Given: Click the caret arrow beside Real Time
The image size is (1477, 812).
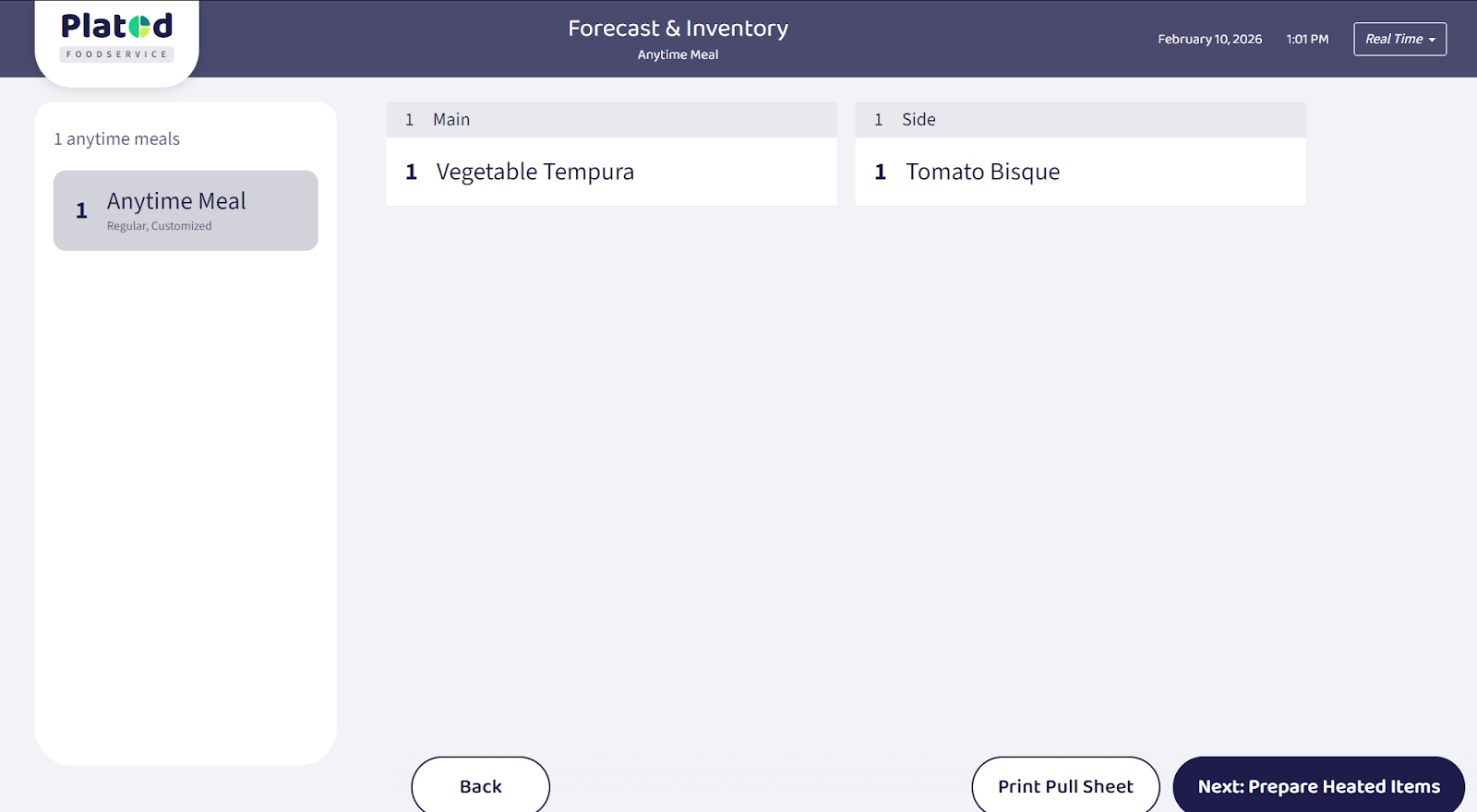Looking at the screenshot, I should click(x=1432, y=40).
